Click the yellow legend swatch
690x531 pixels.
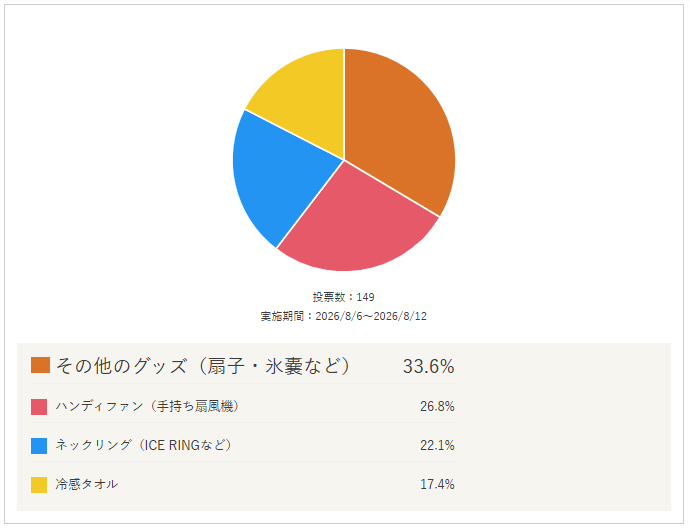(39, 485)
